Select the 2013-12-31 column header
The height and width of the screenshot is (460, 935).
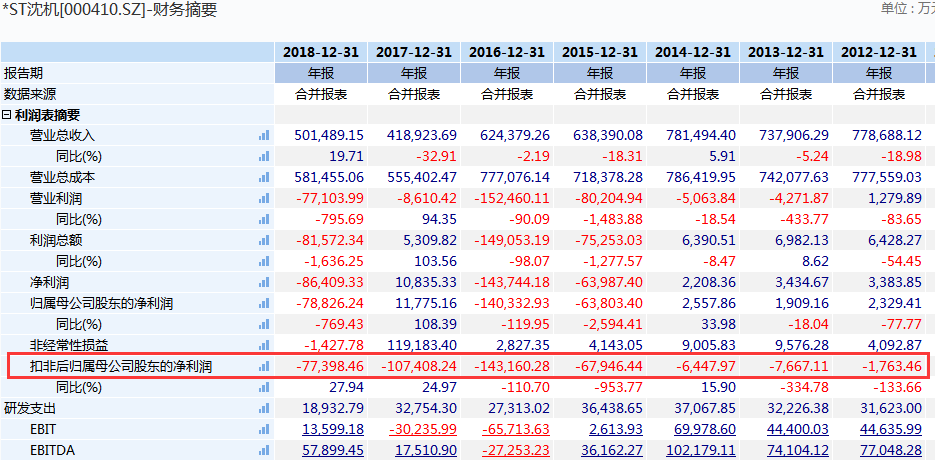(786, 53)
